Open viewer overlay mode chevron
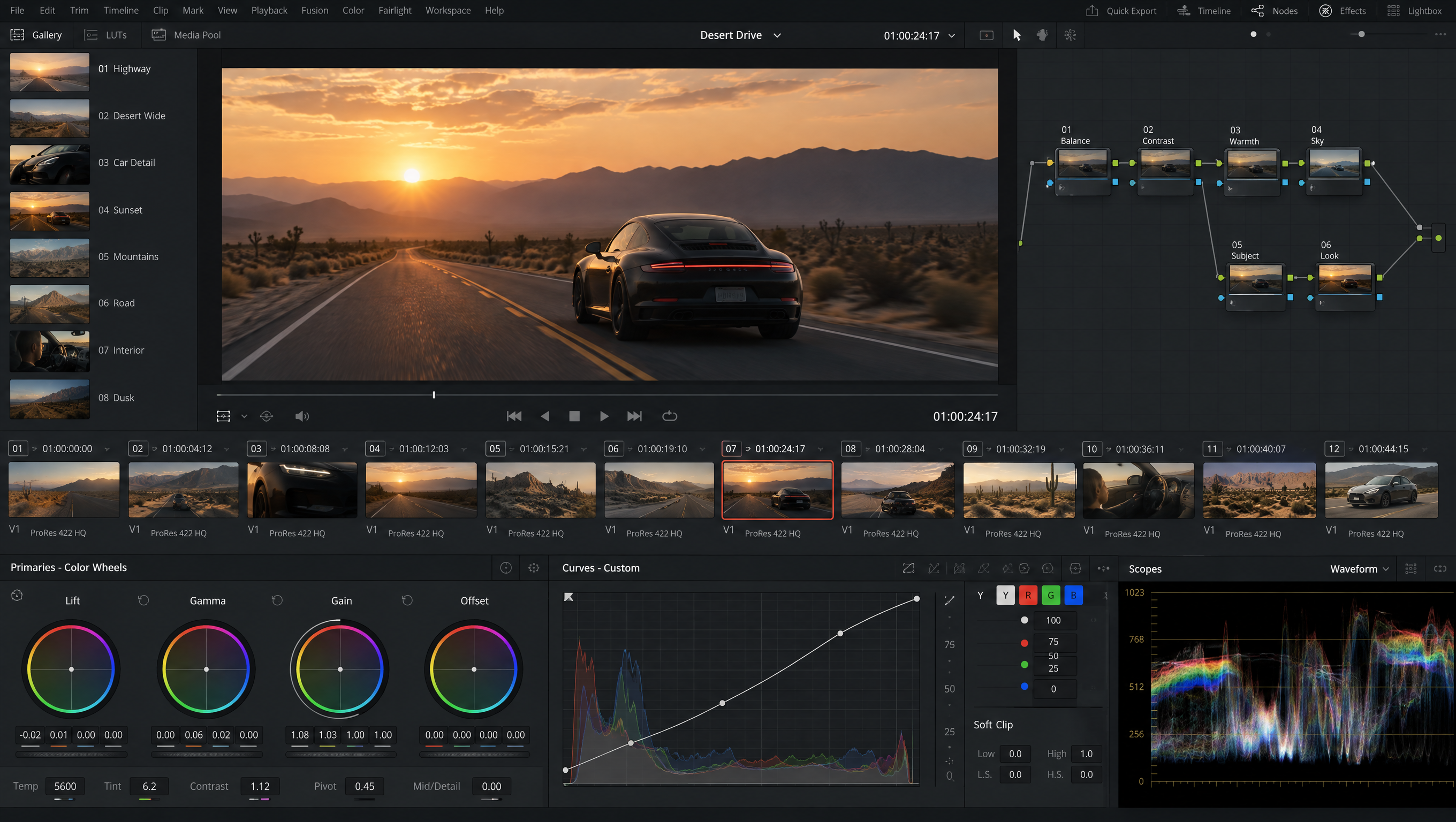This screenshot has height=822, width=1456. [244, 416]
